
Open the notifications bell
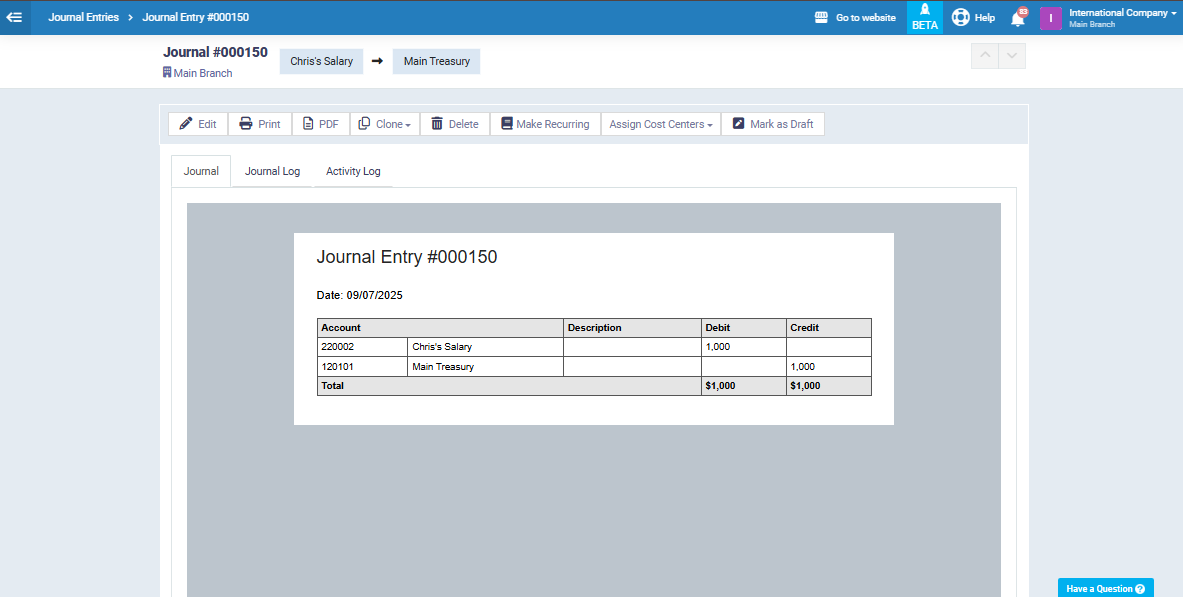click(1018, 18)
